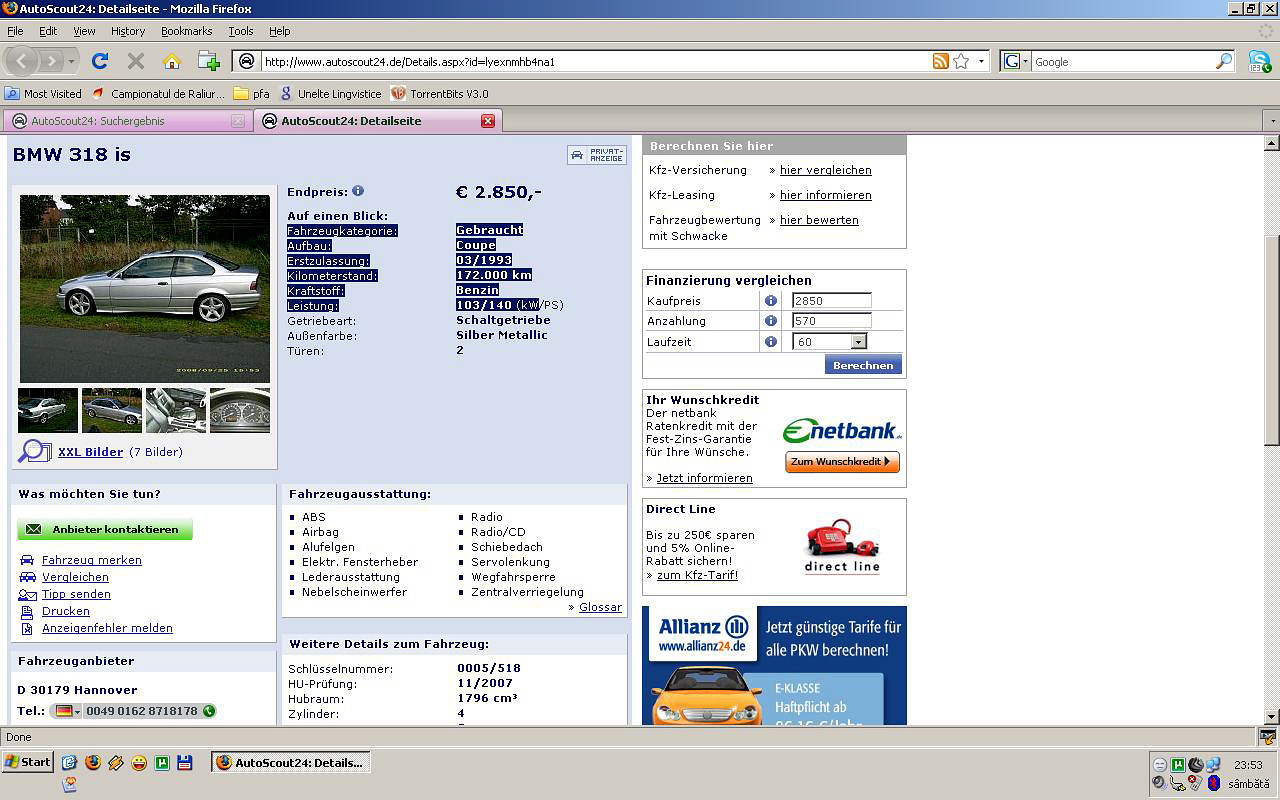Viewport: 1280px width, 800px height.
Task: Open a new tab with the plus icon
Action: coord(208,61)
